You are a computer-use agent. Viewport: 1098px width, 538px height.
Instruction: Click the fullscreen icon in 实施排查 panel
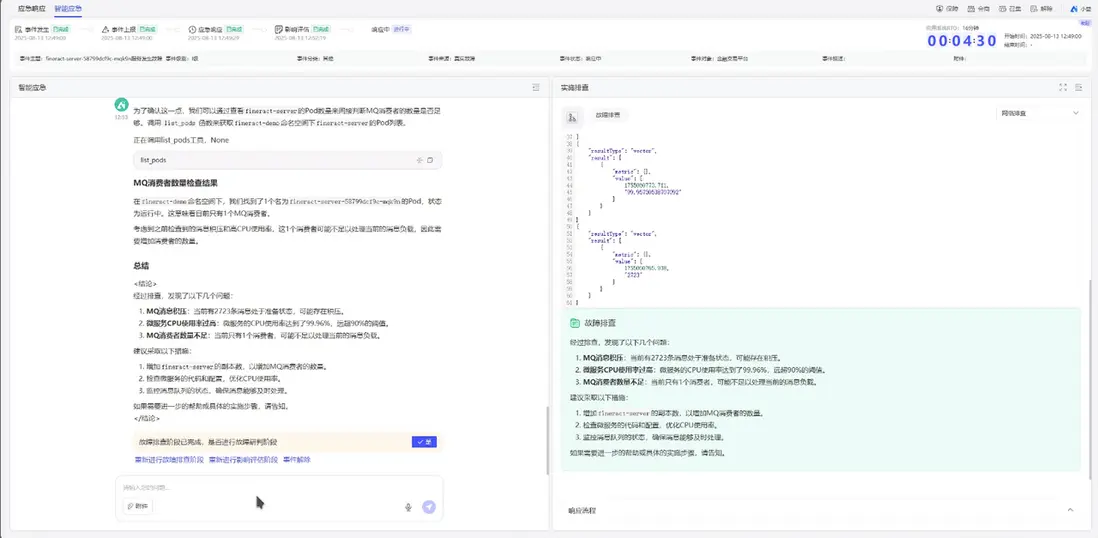[x=1063, y=87]
